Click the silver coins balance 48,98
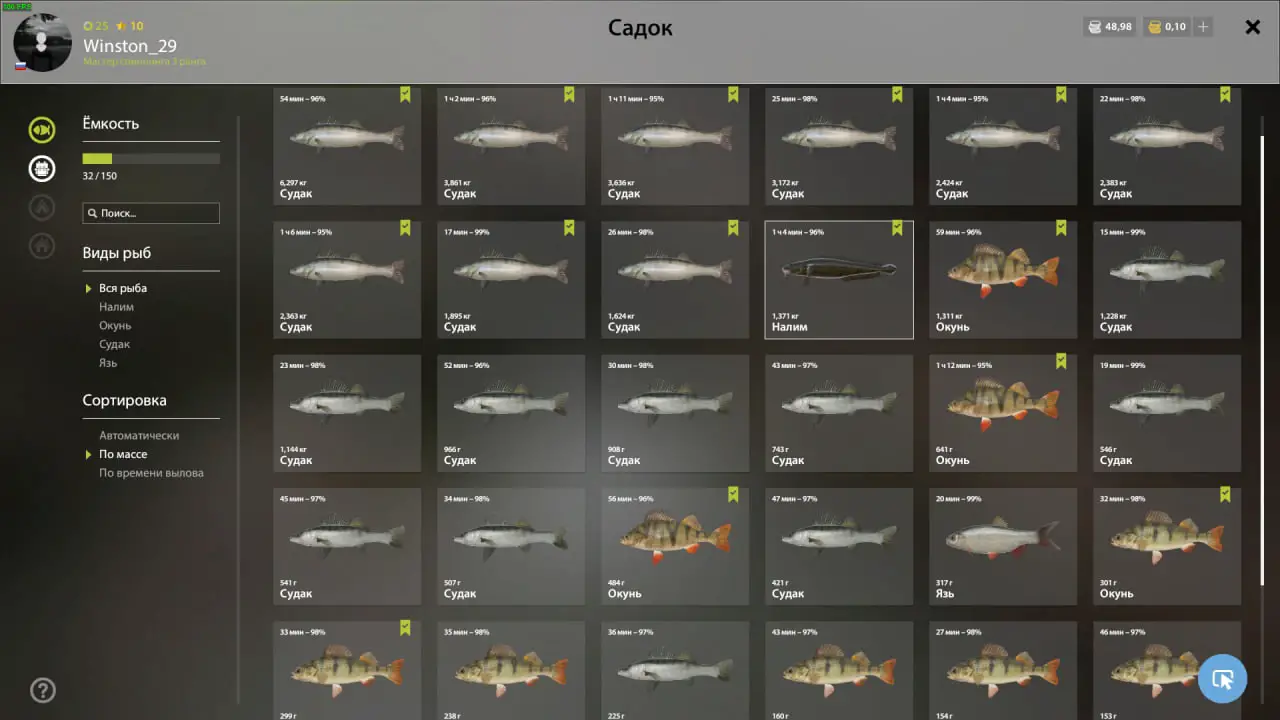The image size is (1280, 720). tap(1110, 27)
